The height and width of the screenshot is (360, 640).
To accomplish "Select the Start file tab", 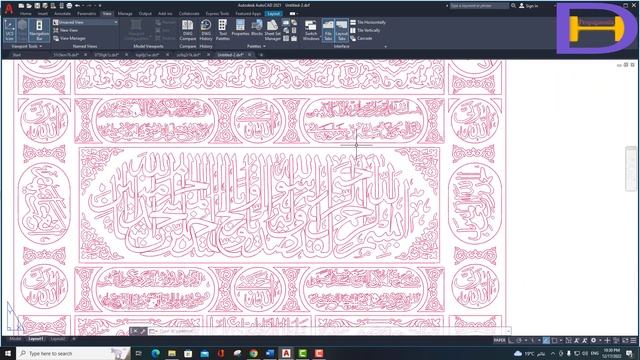I will (17, 55).
